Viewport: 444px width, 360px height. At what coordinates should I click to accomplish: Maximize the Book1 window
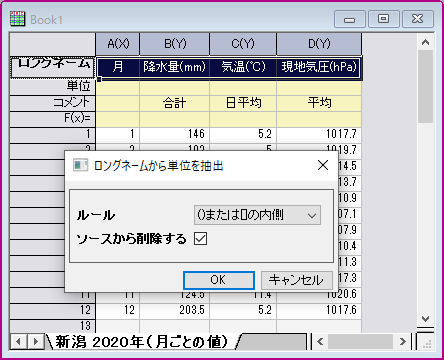[x=383, y=19]
